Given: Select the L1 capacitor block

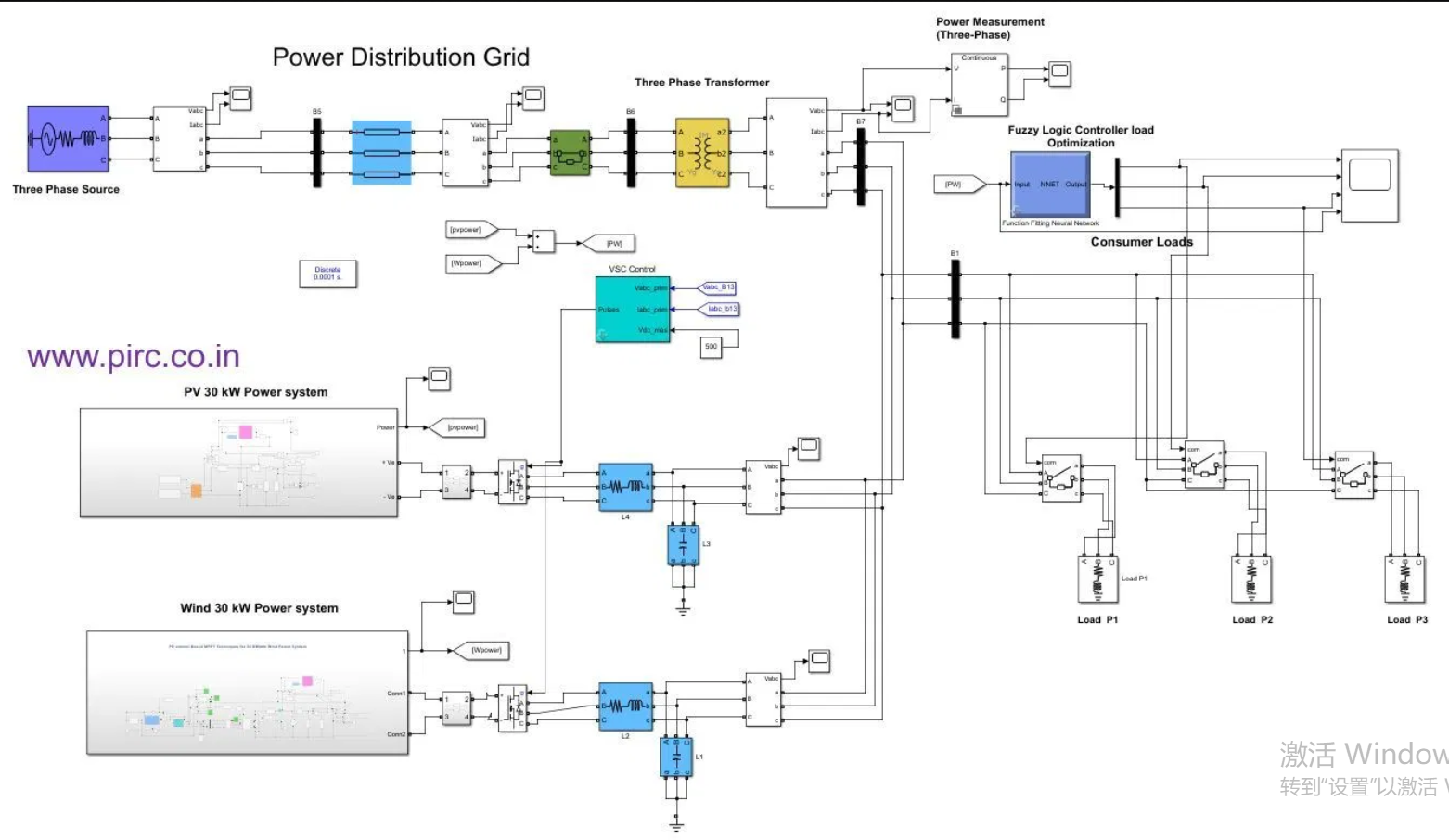Looking at the screenshot, I should click(x=676, y=757).
